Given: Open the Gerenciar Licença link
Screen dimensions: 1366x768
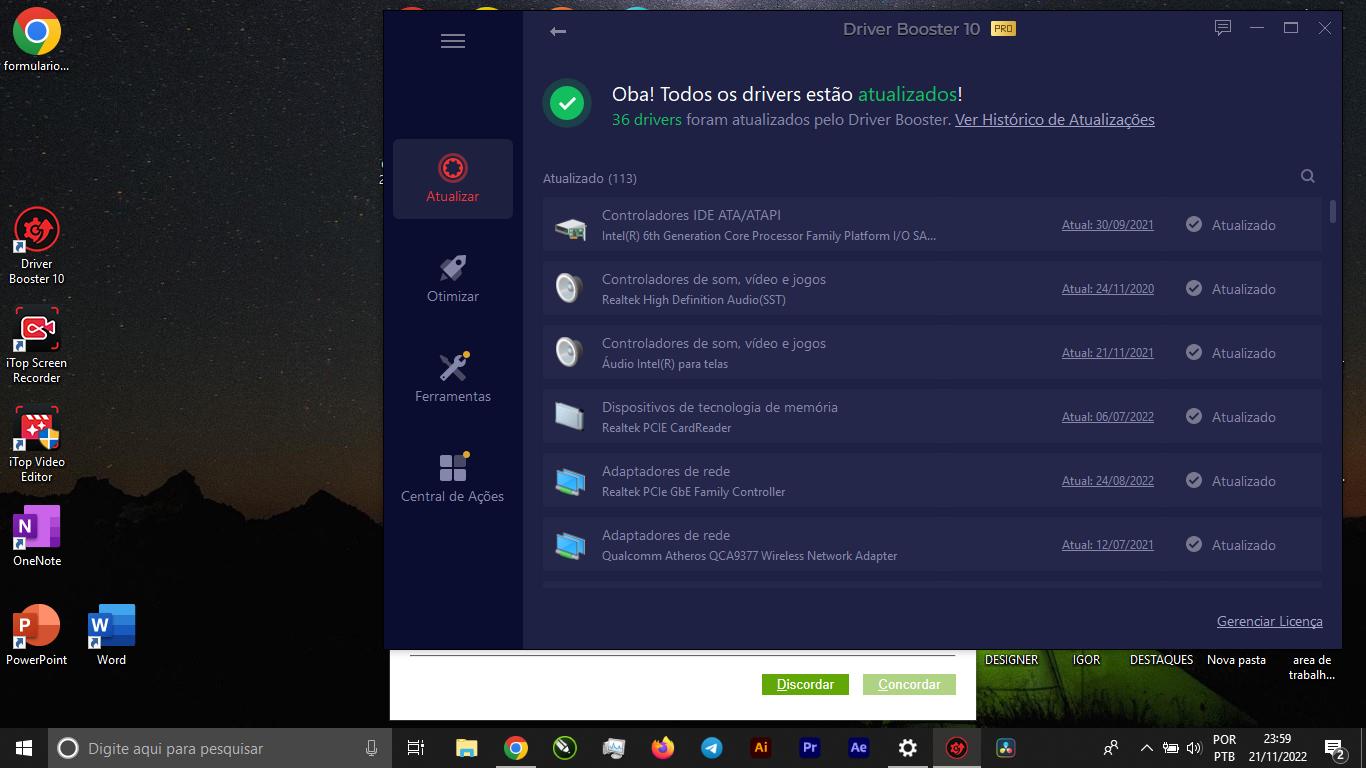Looking at the screenshot, I should [1269, 621].
